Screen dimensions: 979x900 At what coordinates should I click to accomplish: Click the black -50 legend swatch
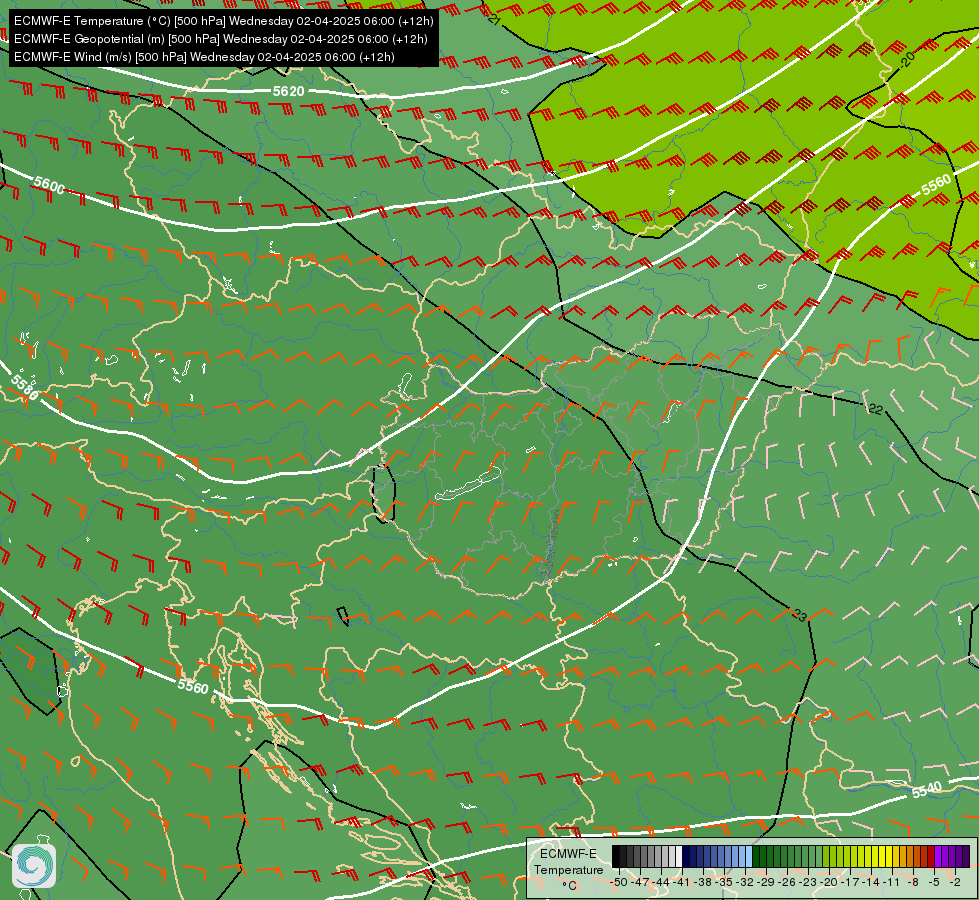[x=616, y=856]
